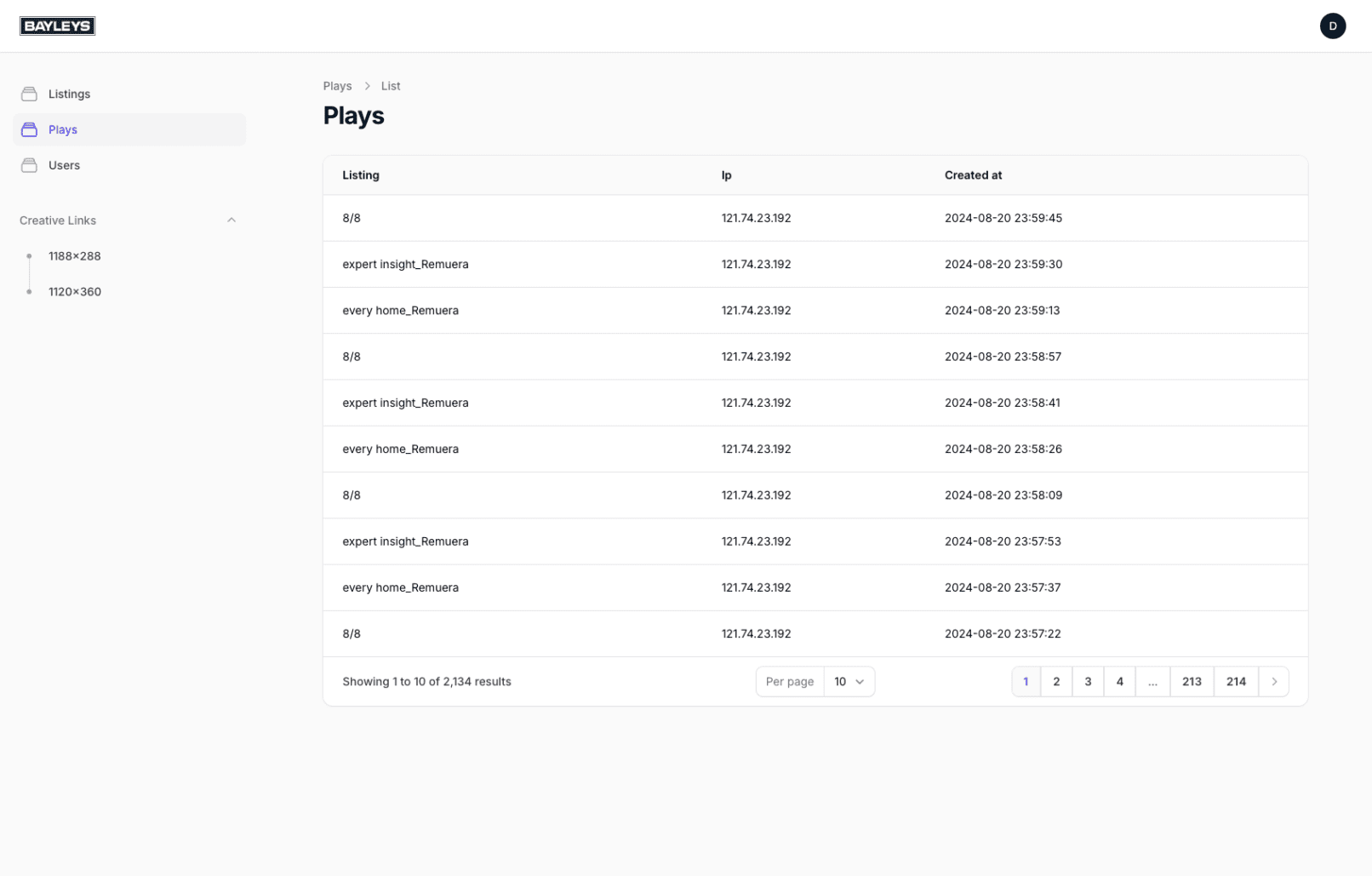Jump to last page 214
This screenshot has height=876, width=1372.
pos(1236,682)
